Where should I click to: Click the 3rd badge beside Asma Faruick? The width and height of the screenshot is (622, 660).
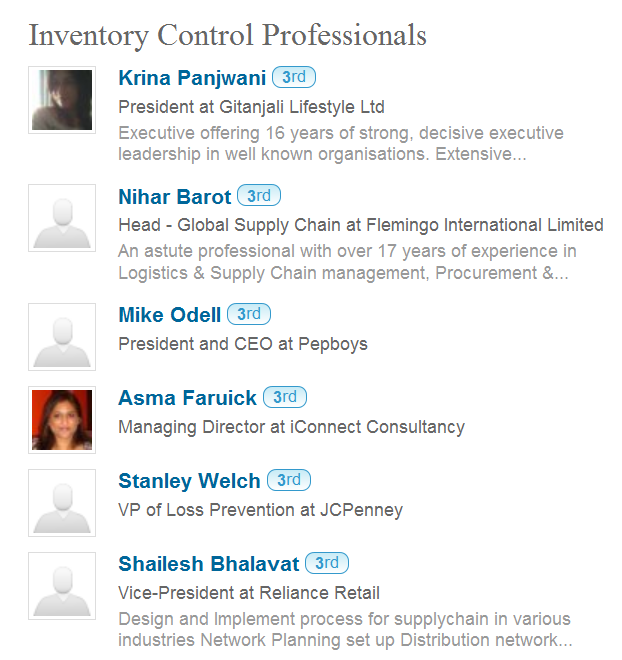285,397
